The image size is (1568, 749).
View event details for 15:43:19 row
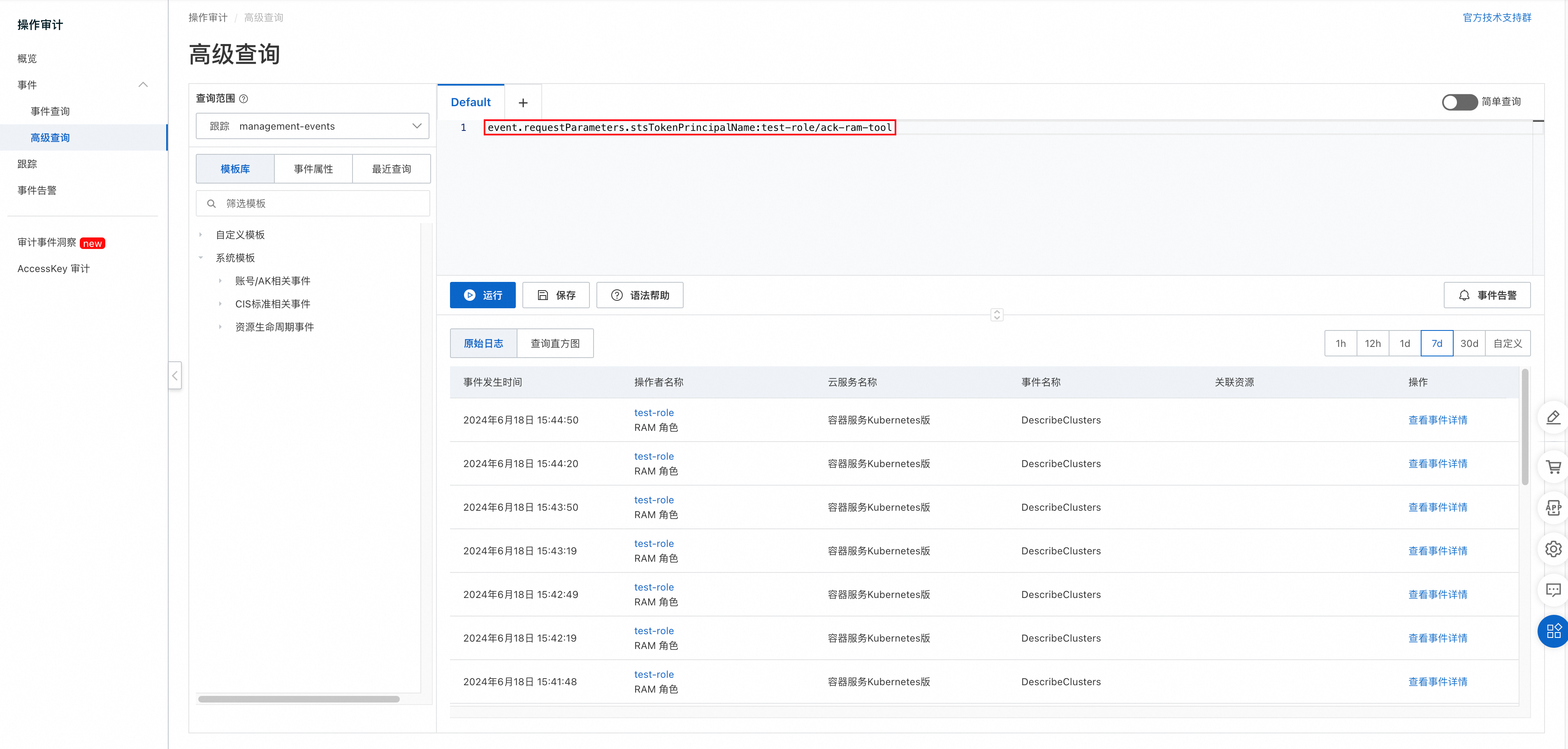coord(1438,551)
